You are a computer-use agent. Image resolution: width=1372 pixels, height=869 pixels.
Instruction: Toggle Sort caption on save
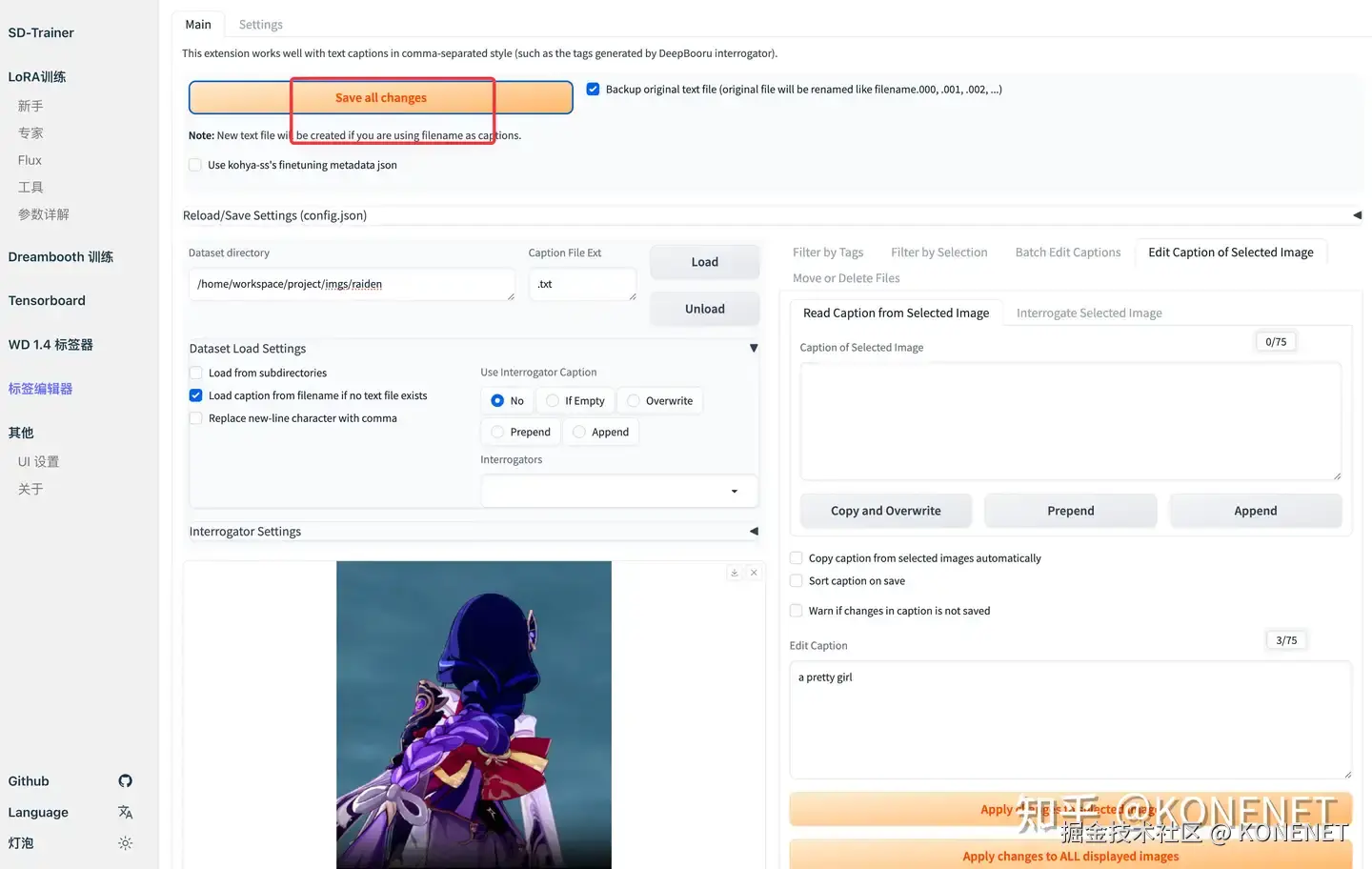click(797, 581)
